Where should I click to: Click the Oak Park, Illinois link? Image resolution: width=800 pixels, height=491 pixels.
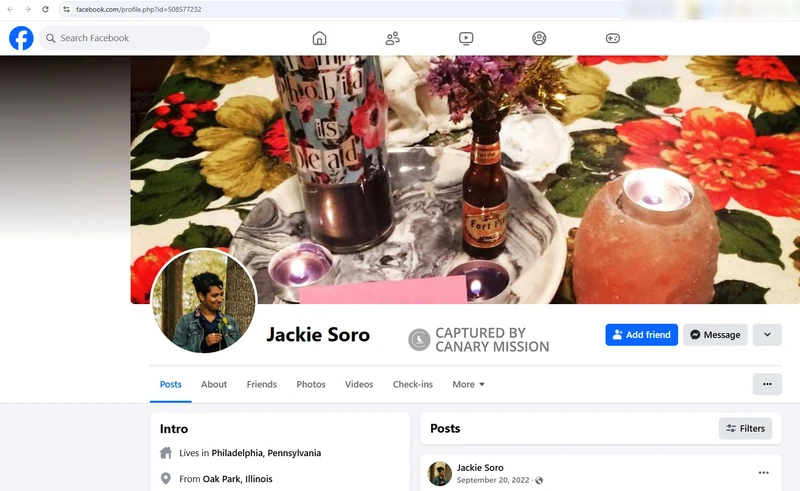[x=238, y=479]
